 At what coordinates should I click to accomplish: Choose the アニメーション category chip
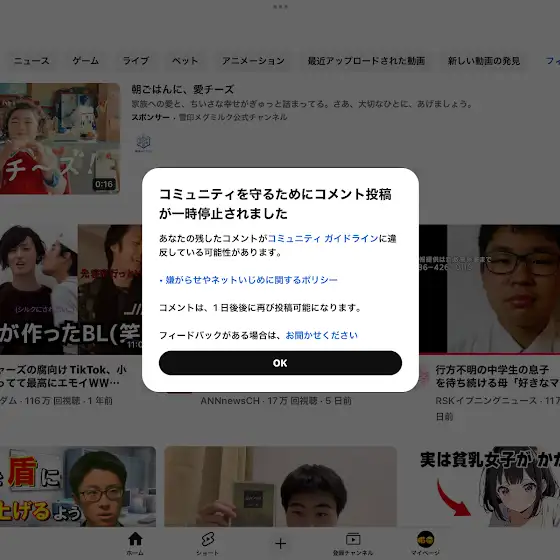pos(253,61)
